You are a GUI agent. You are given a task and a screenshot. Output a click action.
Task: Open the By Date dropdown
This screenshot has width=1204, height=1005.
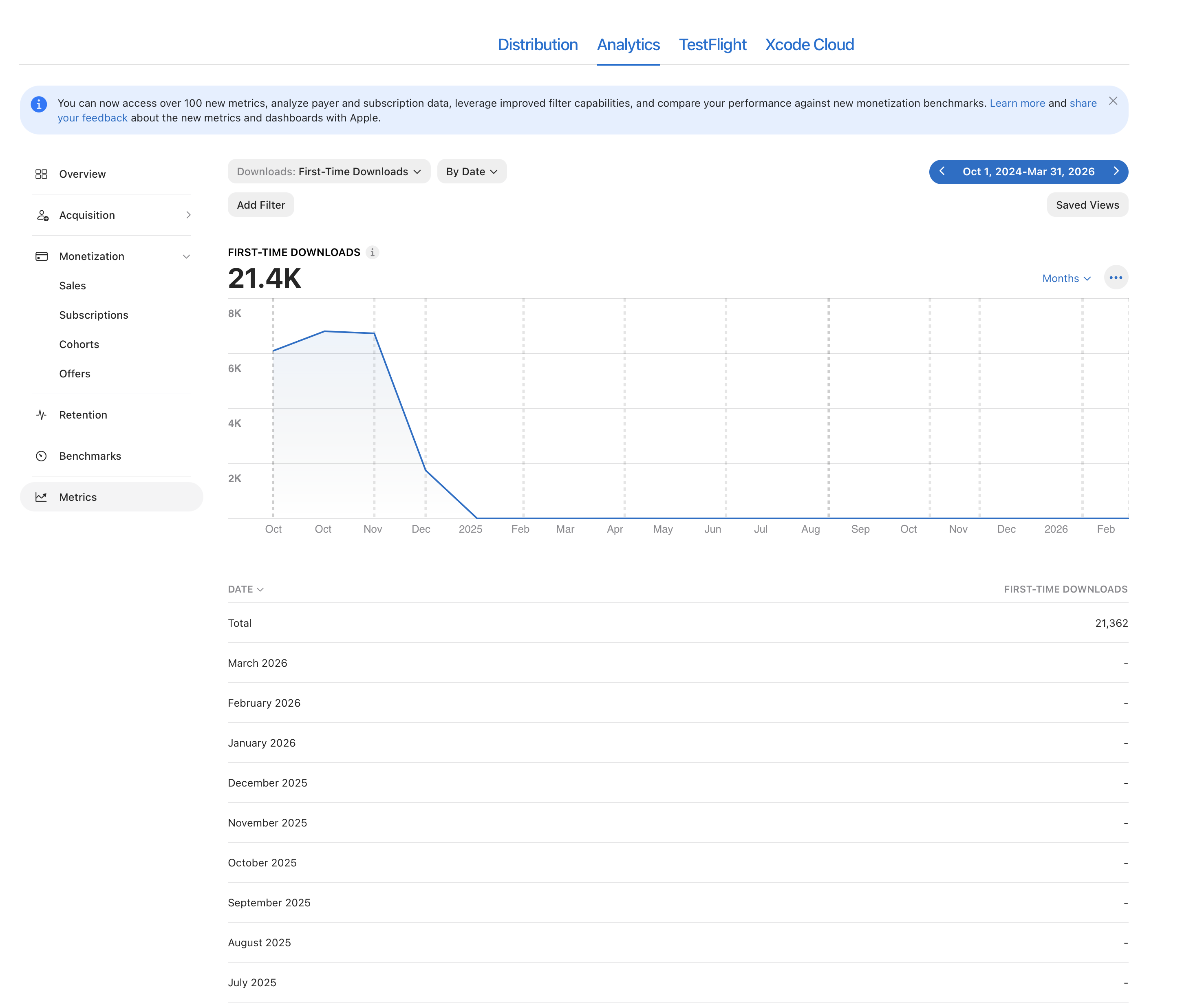coord(471,172)
